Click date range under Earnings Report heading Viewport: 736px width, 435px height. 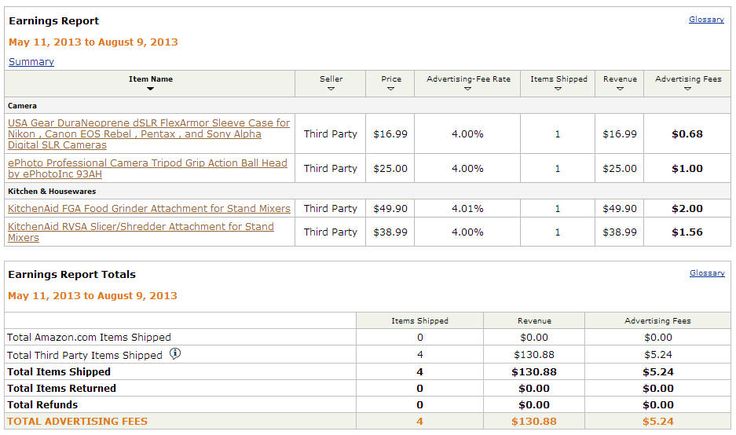click(x=93, y=42)
